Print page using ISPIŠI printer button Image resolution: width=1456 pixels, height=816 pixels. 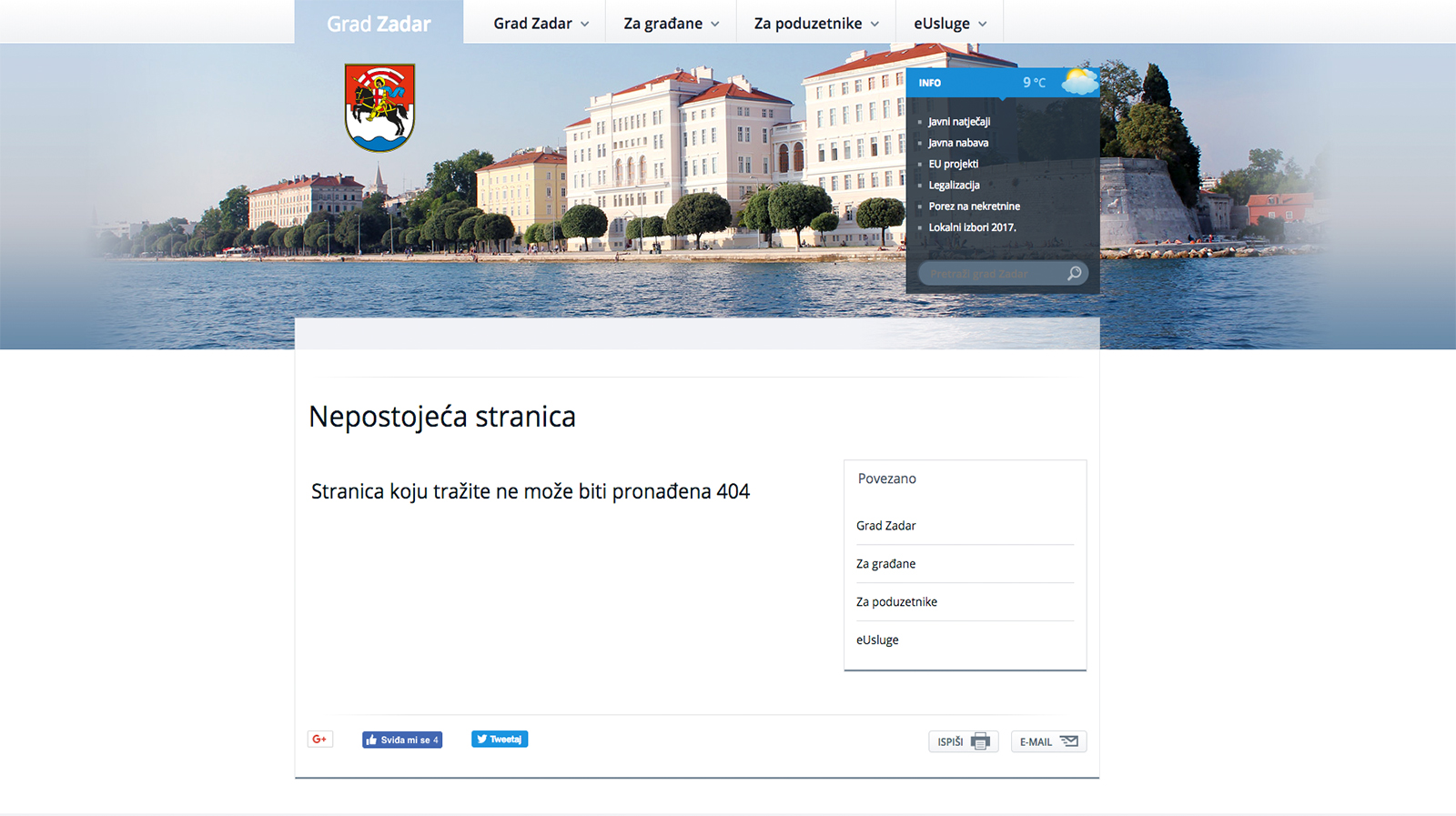pos(963,741)
